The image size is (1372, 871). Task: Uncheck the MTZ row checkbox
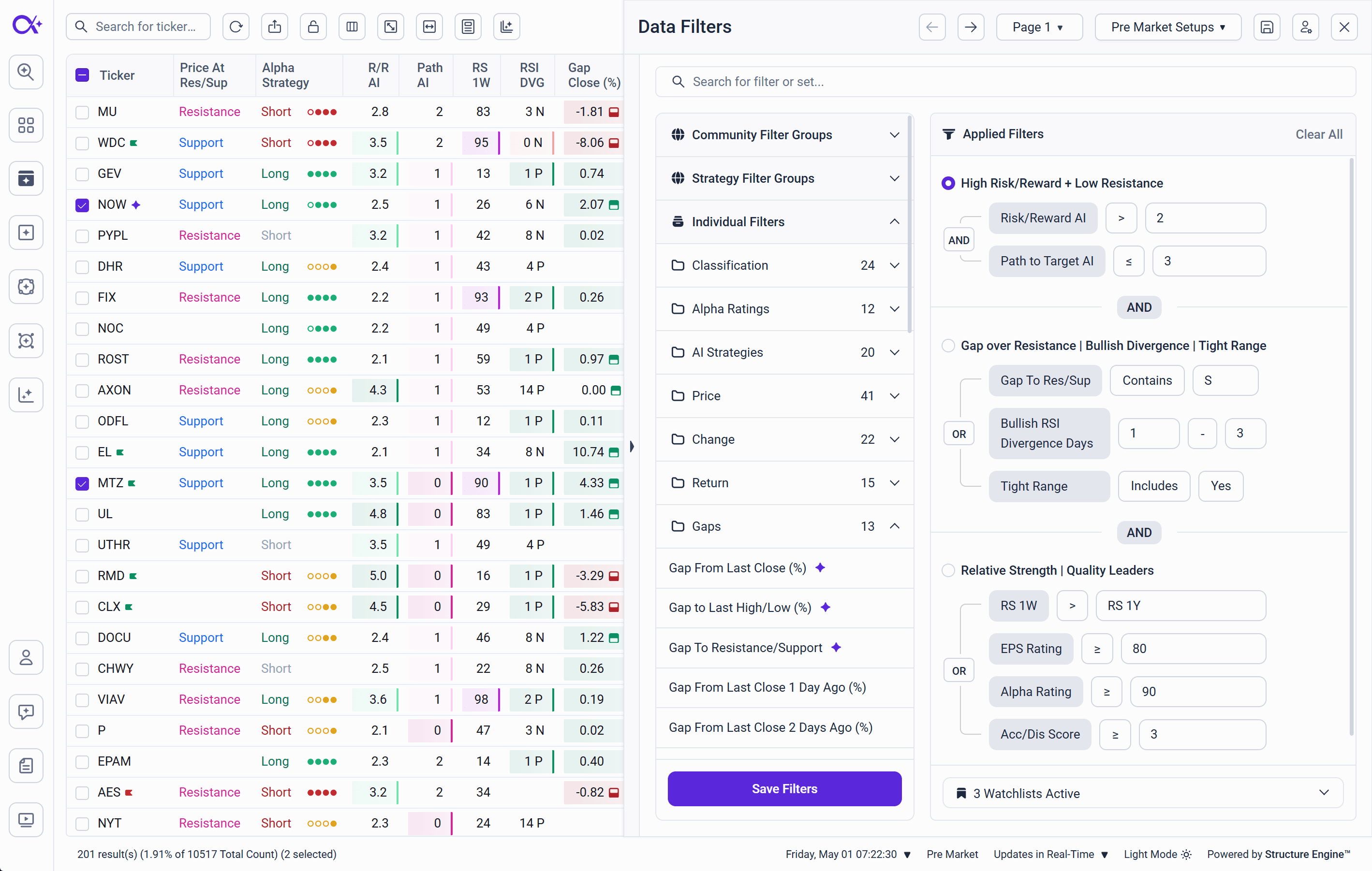[82, 483]
